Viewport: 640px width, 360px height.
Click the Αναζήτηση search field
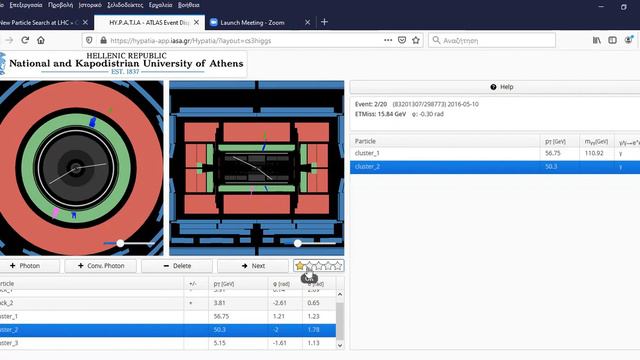(x=492, y=40)
